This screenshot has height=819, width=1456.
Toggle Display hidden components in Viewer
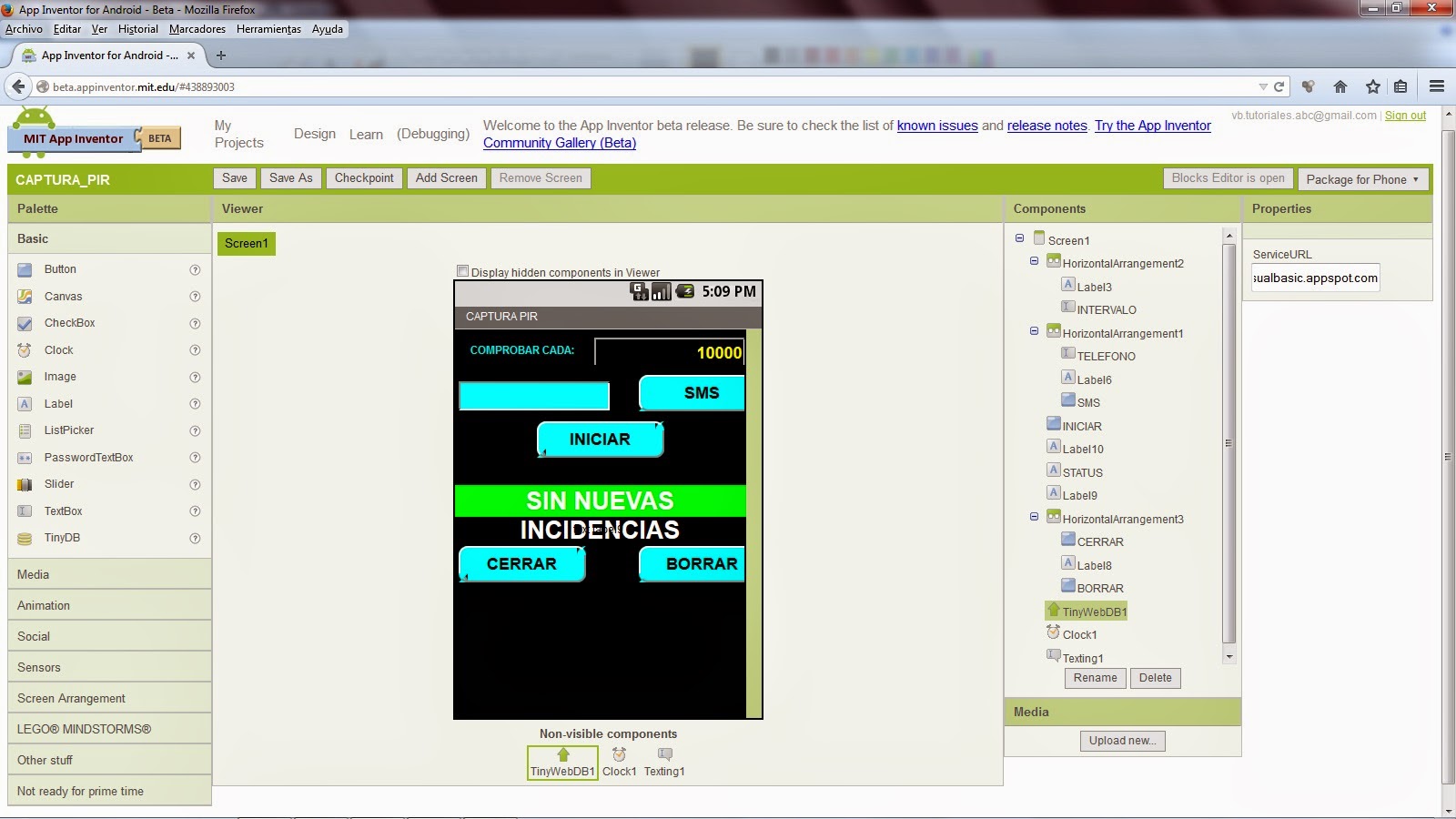coord(462,271)
